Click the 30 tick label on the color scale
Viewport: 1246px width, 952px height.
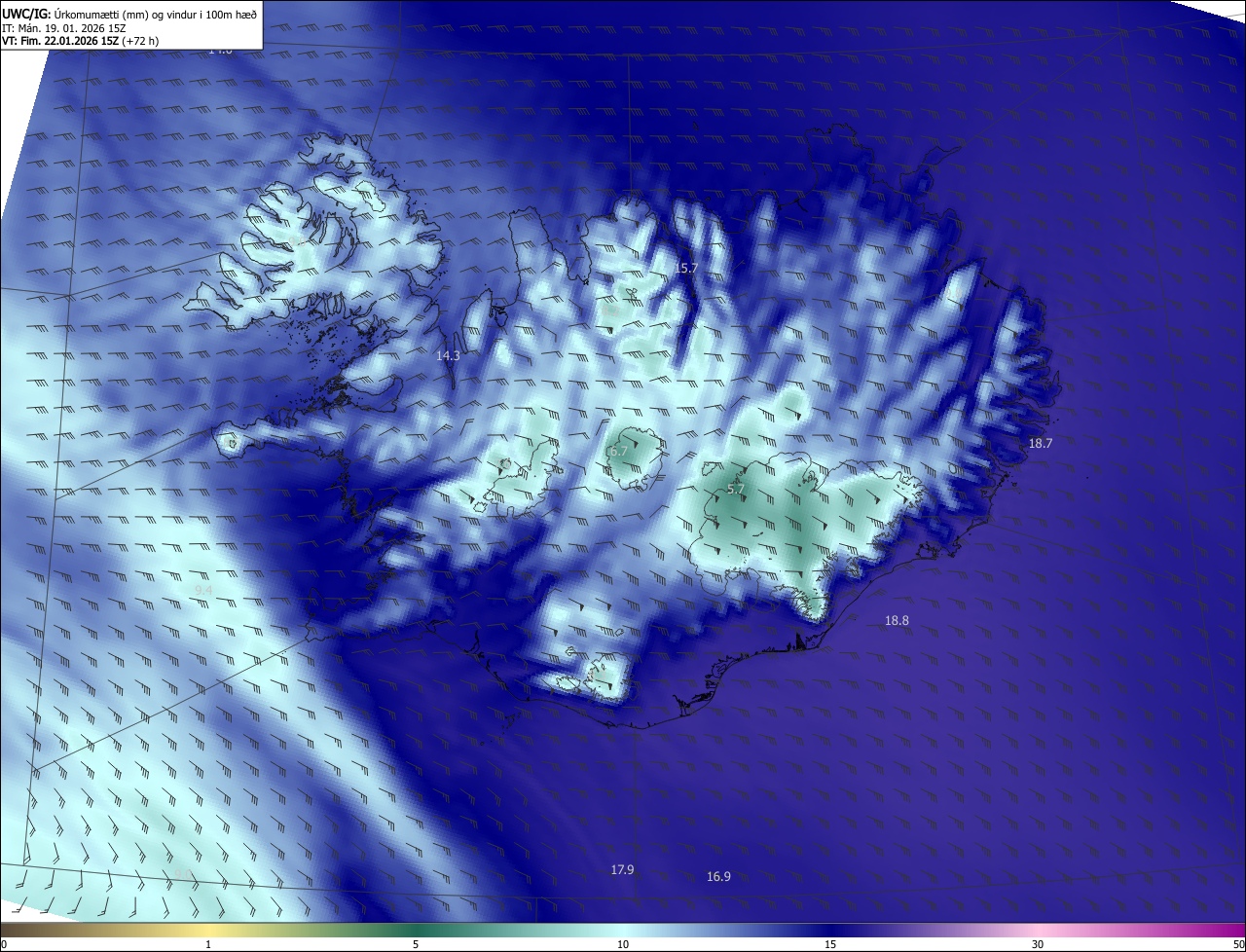coord(1038,944)
